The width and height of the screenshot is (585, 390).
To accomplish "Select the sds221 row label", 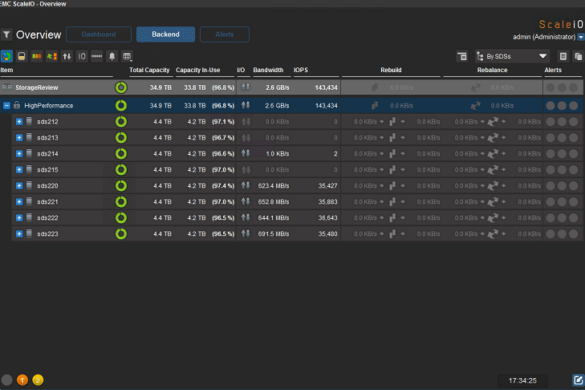I will point(47,202).
